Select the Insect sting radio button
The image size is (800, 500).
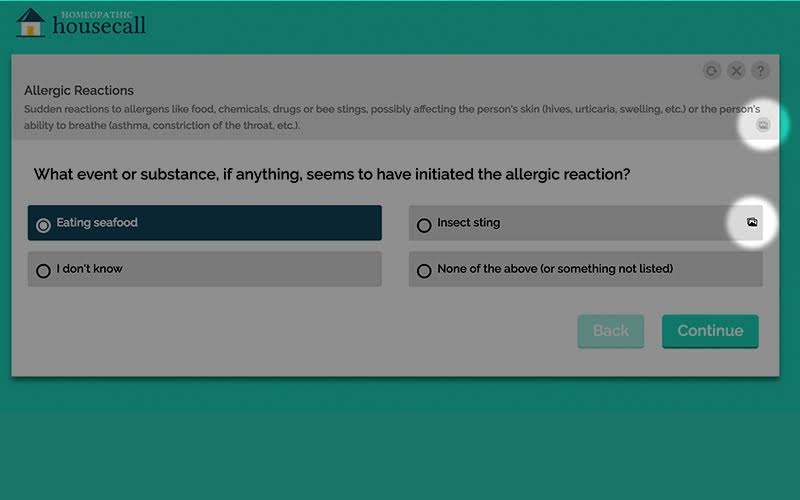coord(424,225)
